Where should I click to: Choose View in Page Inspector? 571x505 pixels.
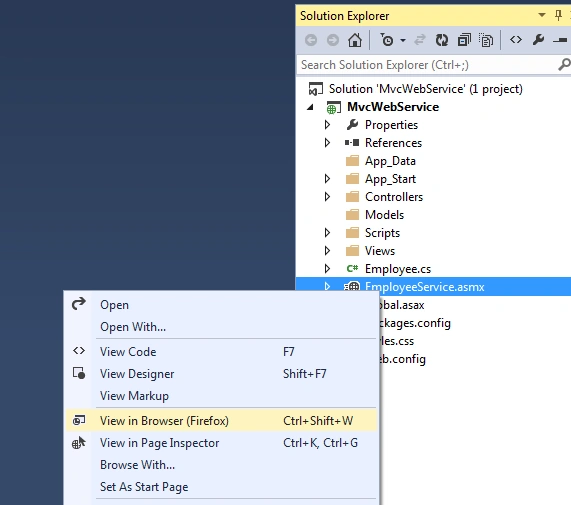click(221, 442)
